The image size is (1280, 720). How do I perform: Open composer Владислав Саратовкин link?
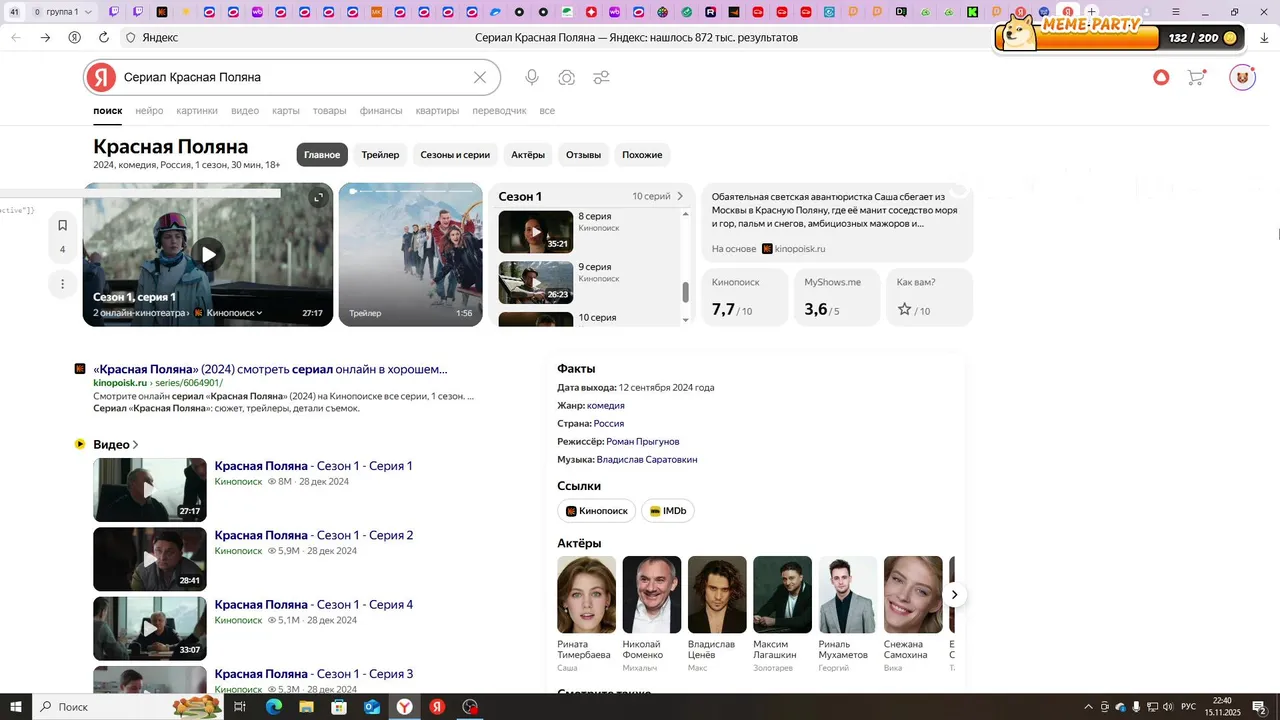click(x=647, y=460)
